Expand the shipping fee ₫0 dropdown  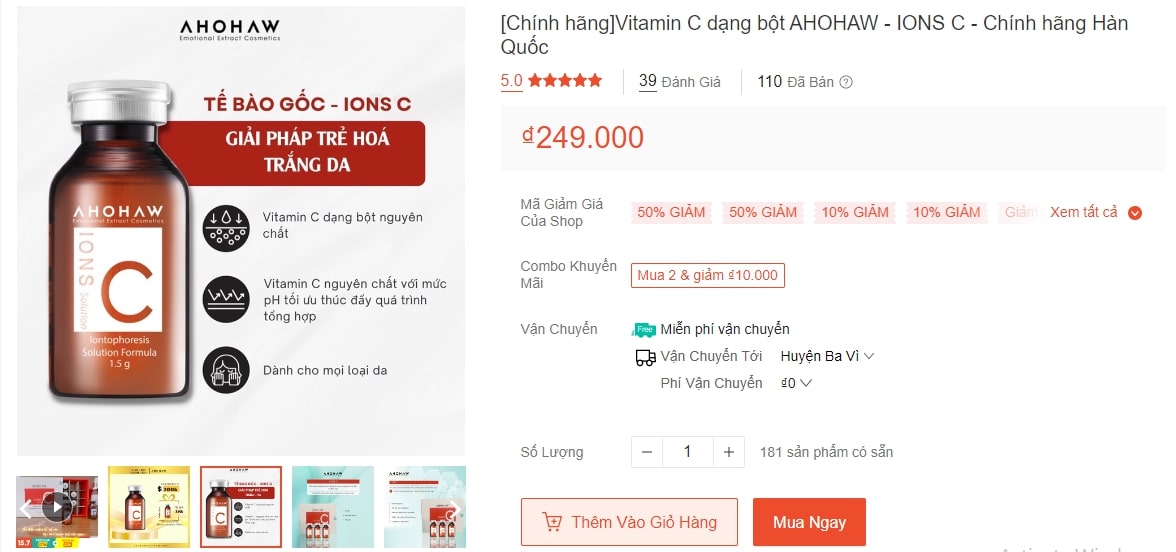(797, 383)
